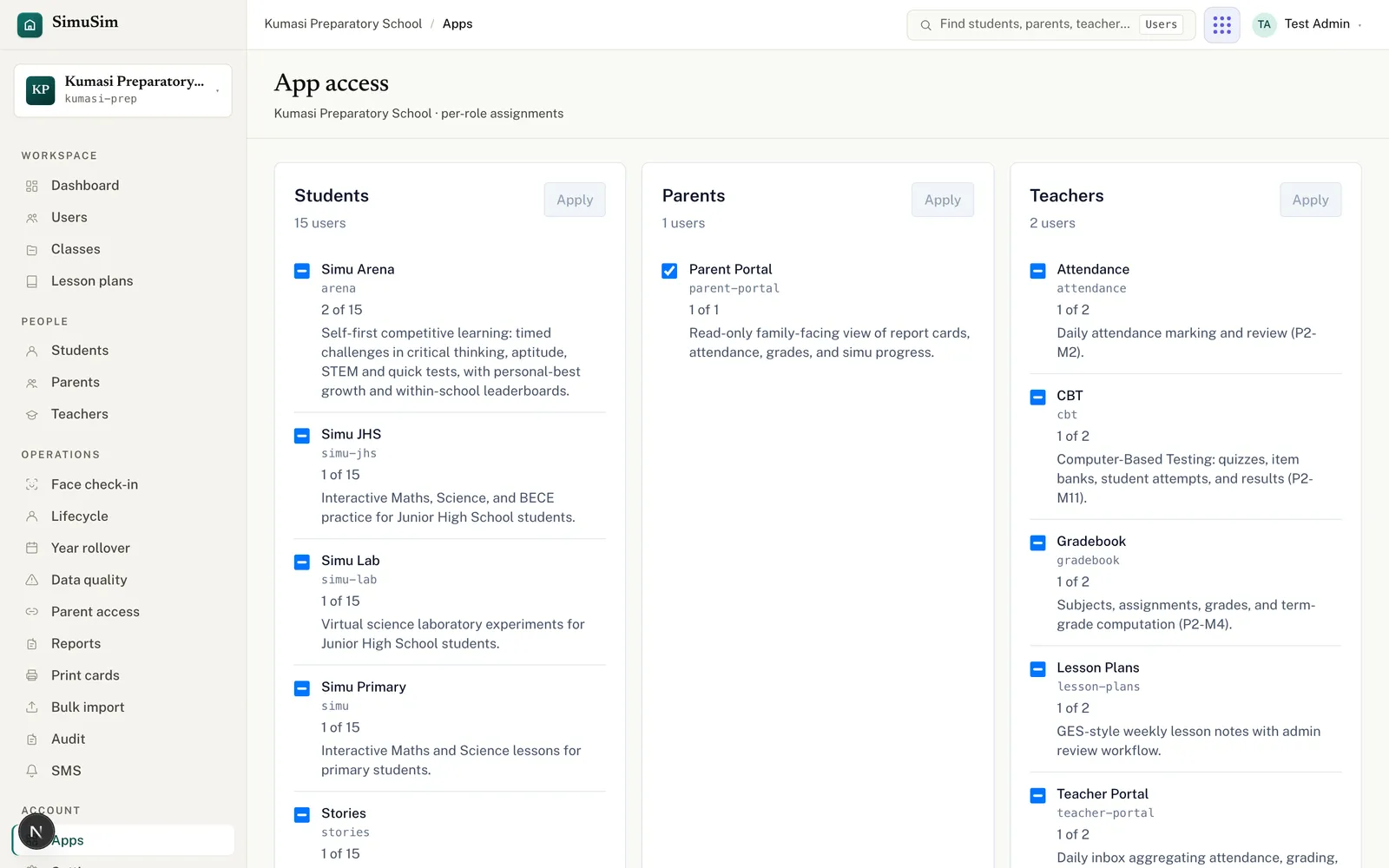Click the "15 users" text under Students

[x=320, y=223]
